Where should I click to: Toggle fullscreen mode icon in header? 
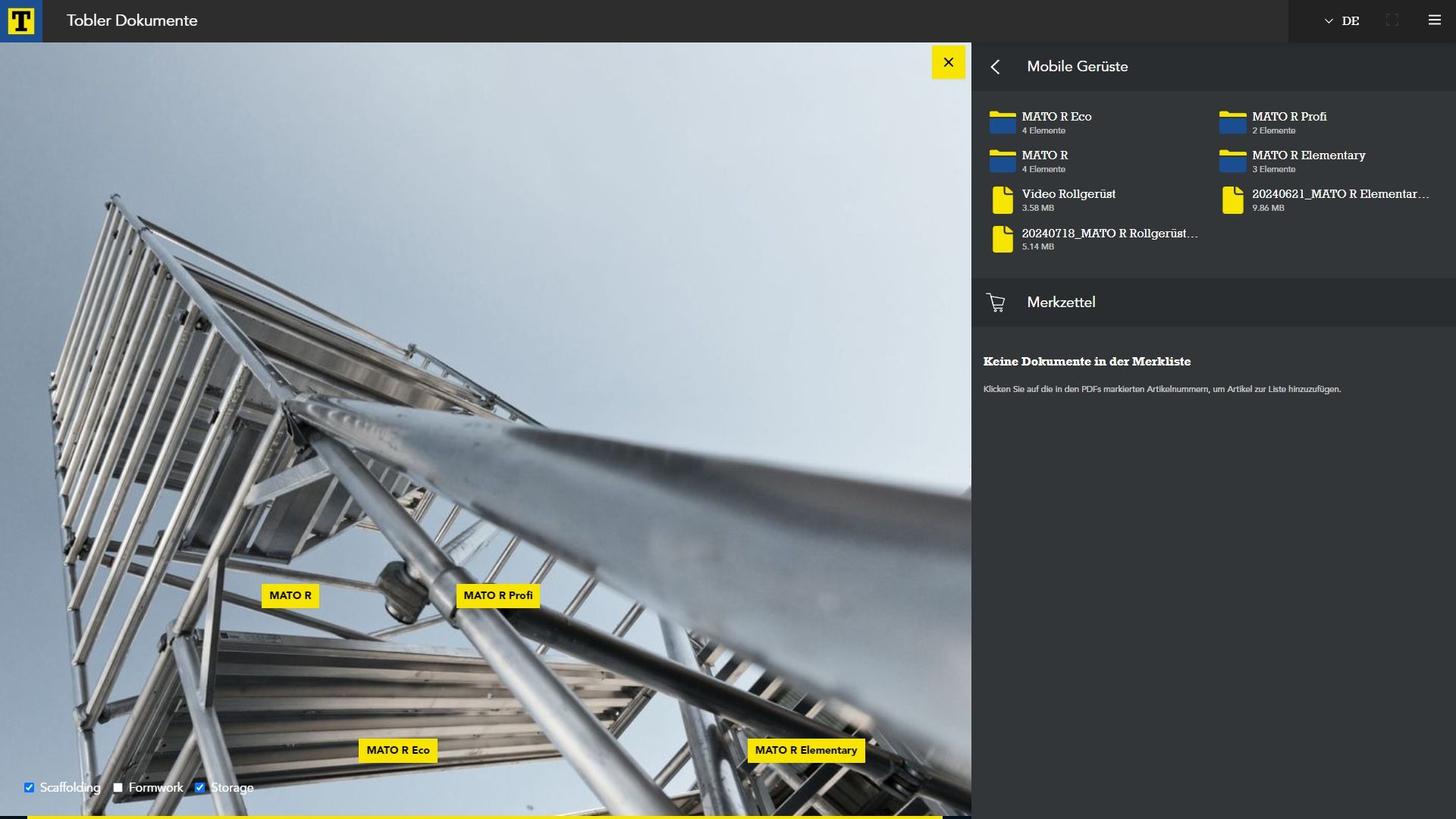1392,20
